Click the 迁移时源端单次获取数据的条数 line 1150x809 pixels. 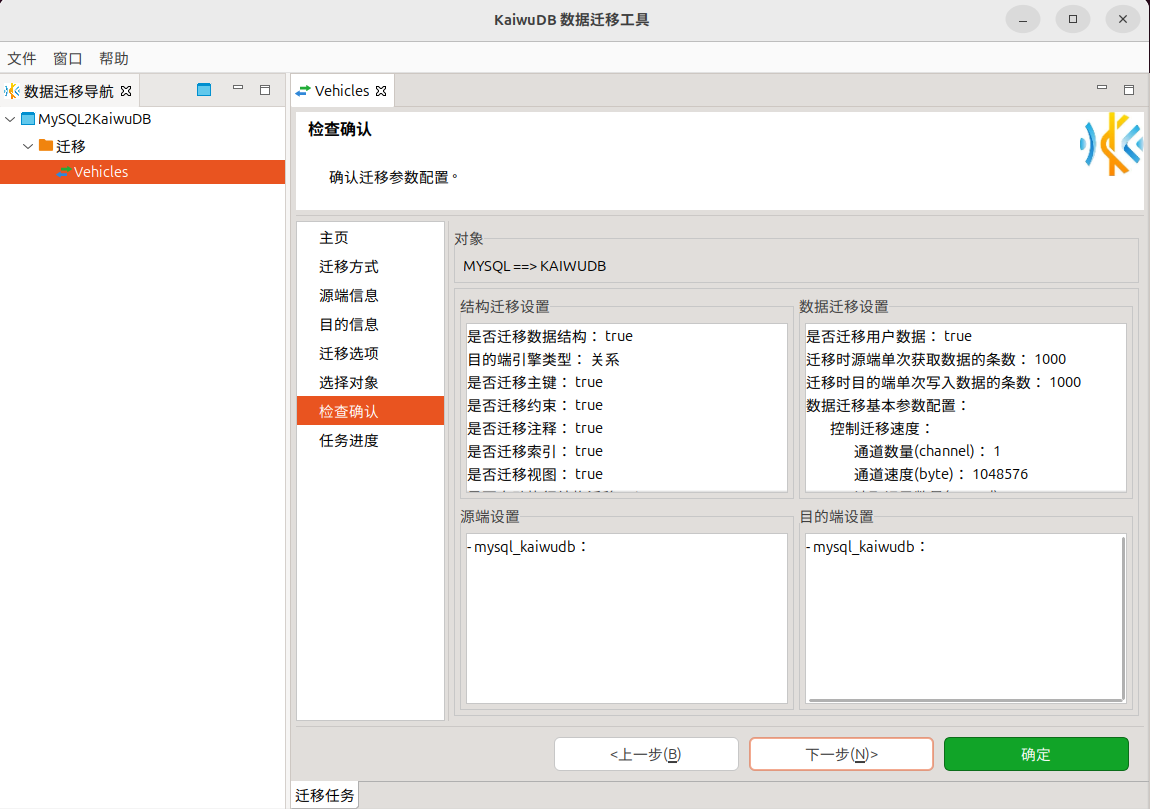(936, 359)
